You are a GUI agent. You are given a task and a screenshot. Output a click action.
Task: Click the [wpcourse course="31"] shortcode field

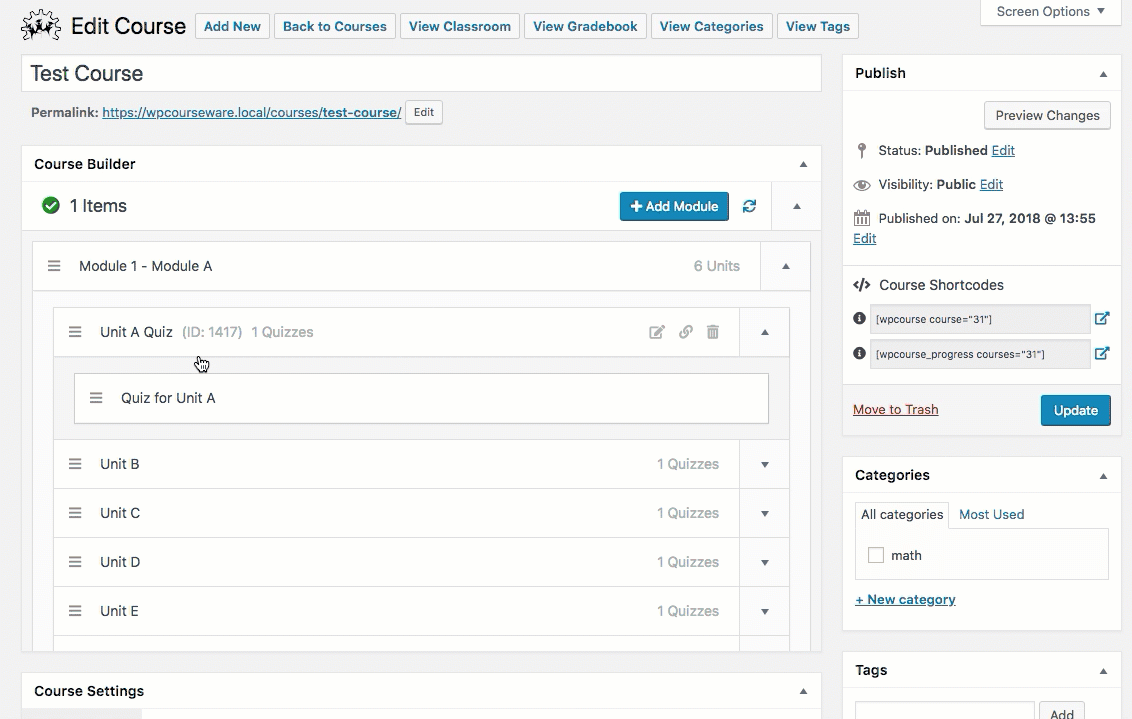pyautogui.click(x=980, y=319)
